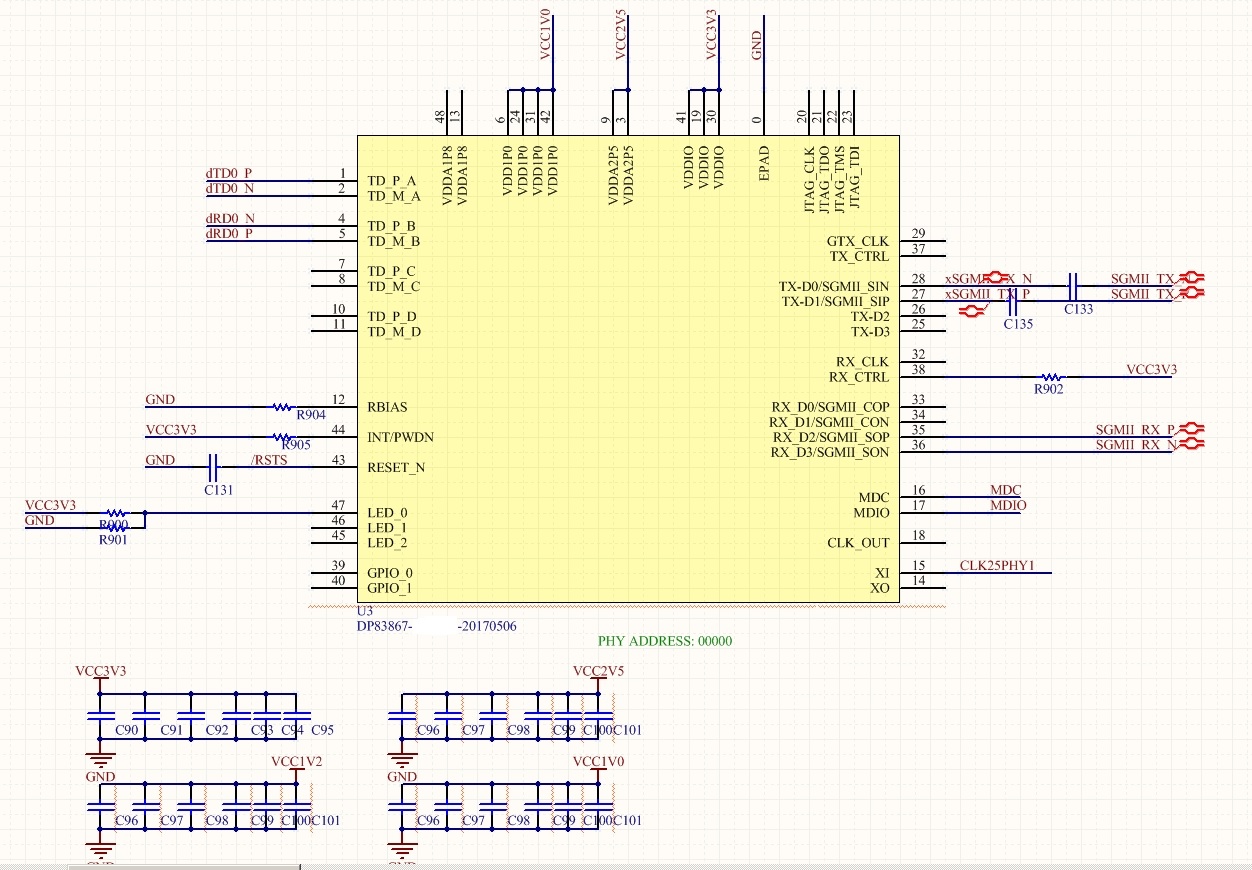Click the C135 designator label

(x=1018, y=325)
